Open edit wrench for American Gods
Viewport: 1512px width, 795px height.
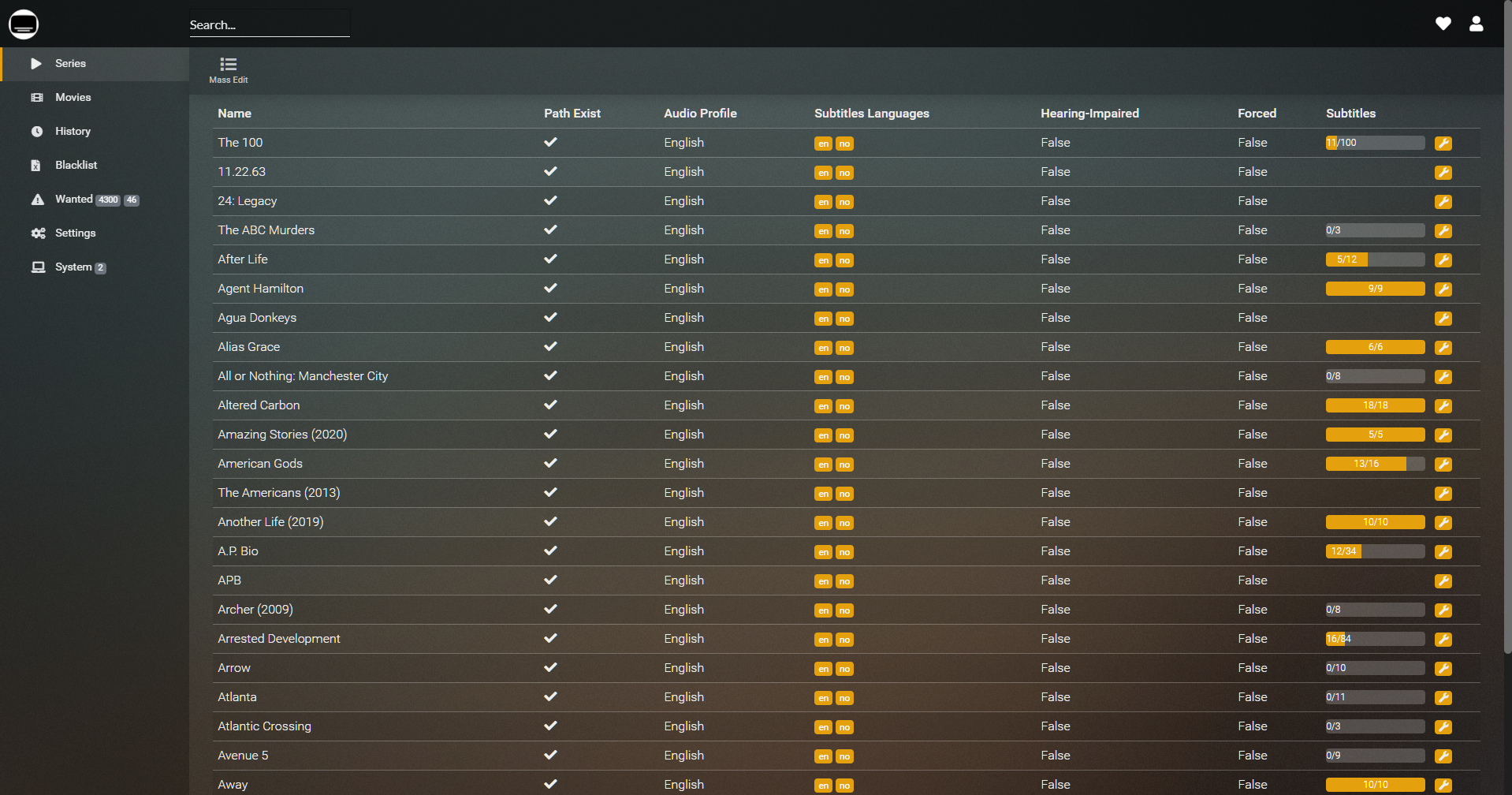click(x=1443, y=465)
